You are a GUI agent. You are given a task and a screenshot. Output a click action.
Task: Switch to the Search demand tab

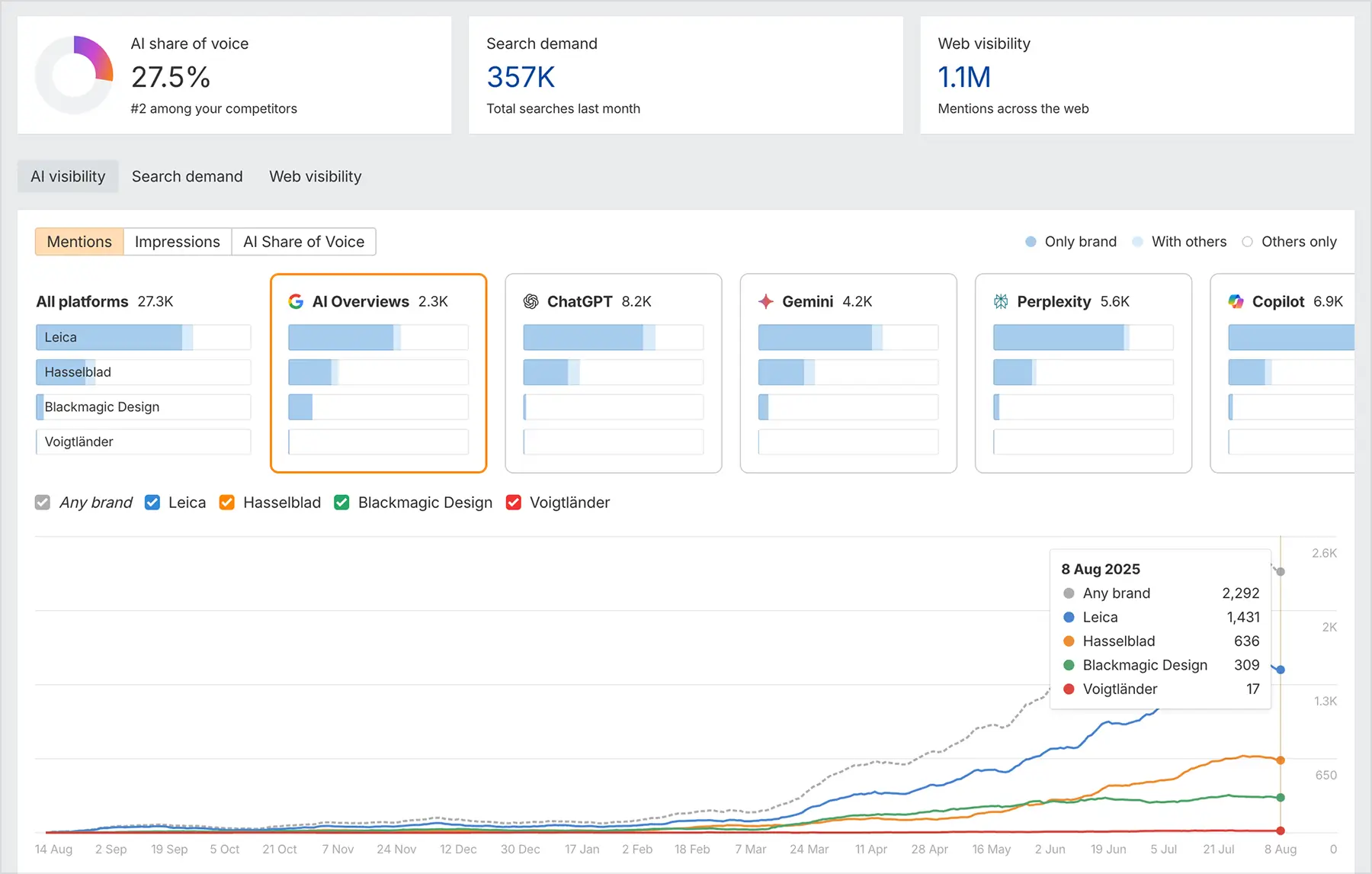[187, 176]
